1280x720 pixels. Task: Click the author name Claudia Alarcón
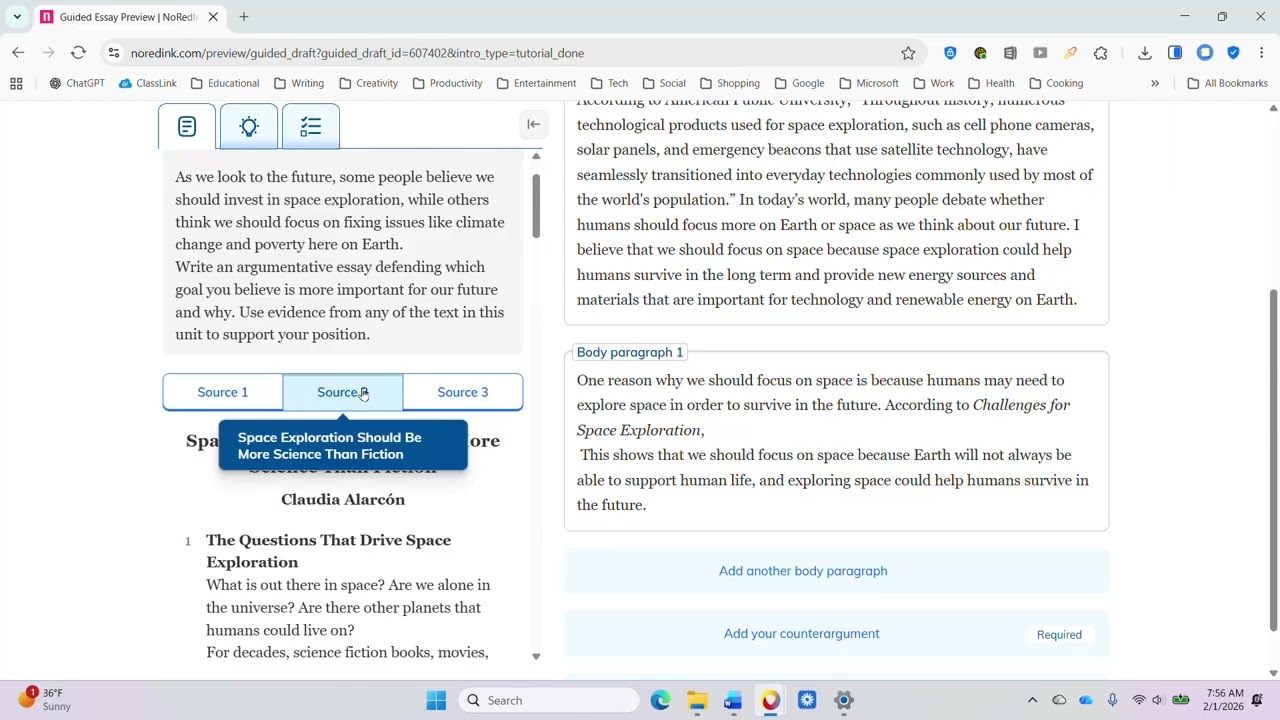(x=343, y=499)
